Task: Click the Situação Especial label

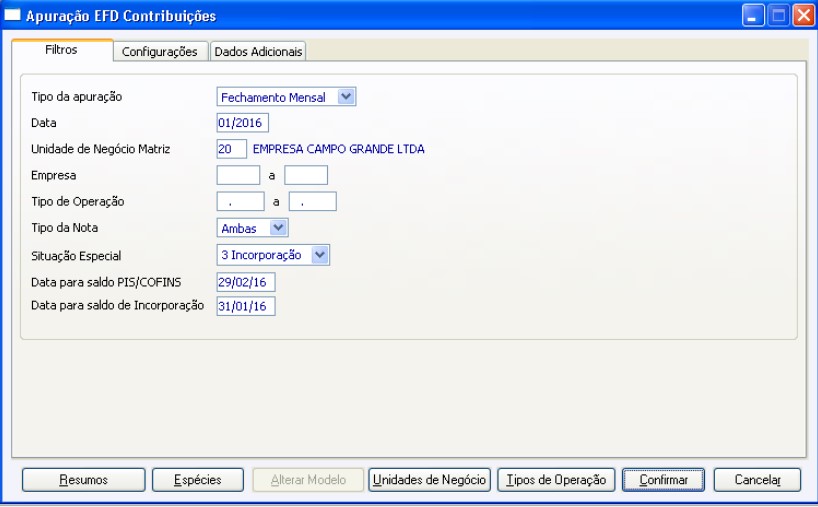Action: pyautogui.click(x=76, y=256)
